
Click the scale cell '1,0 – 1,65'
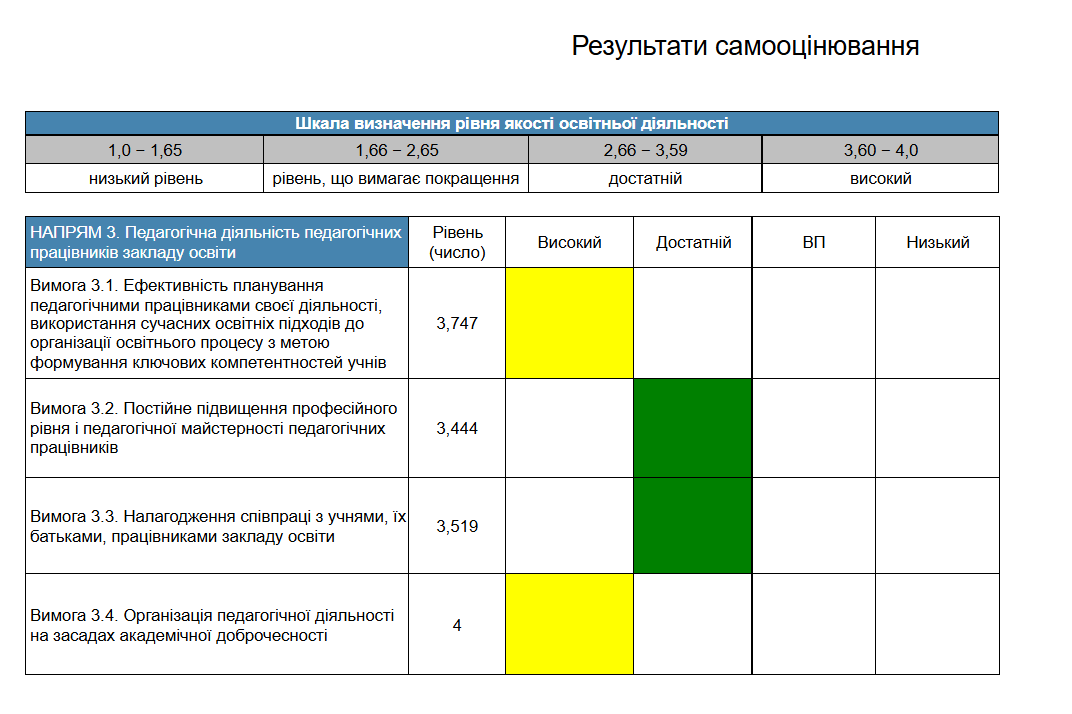click(x=145, y=150)
